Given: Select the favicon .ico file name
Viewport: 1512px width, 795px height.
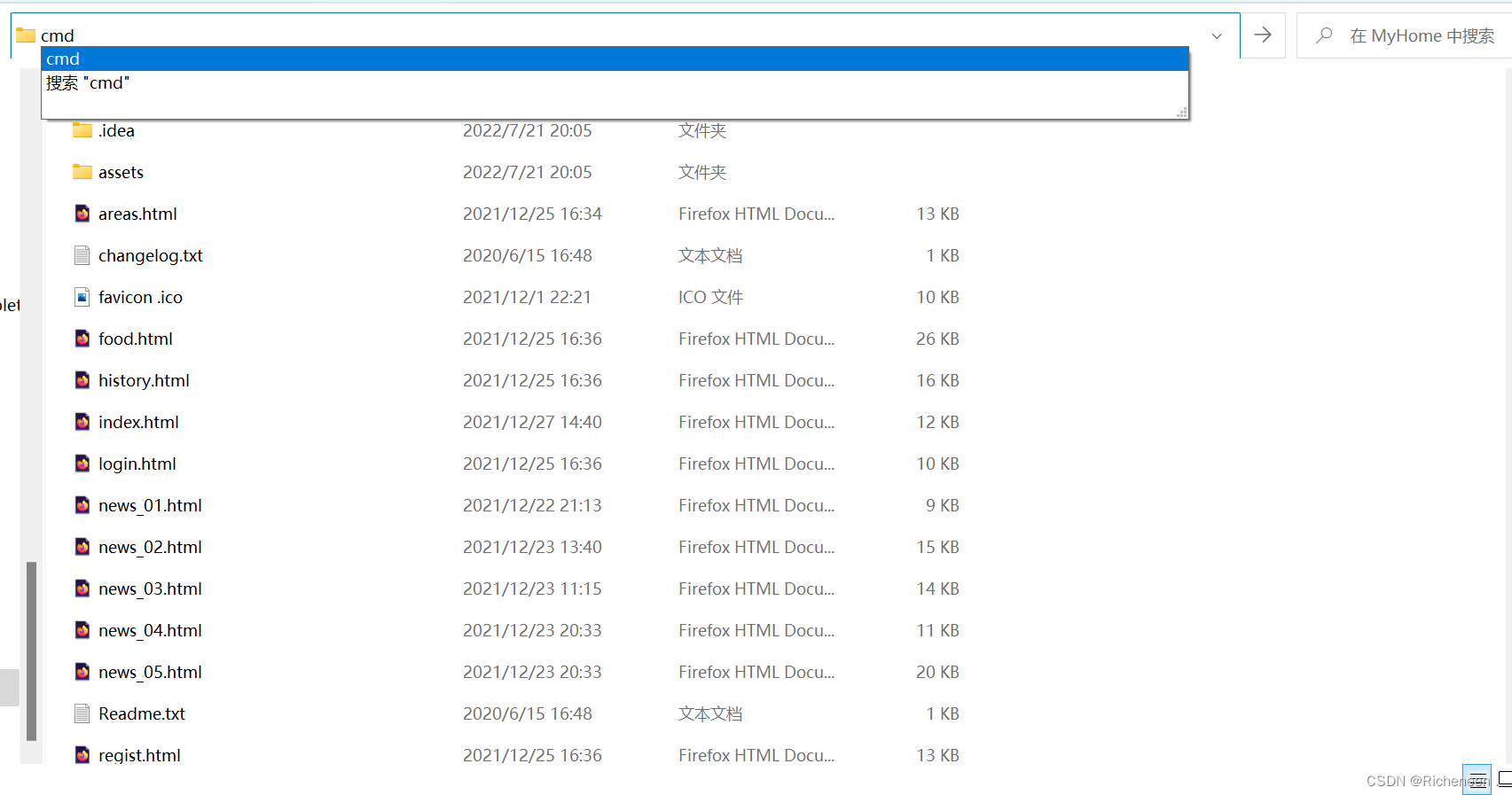Looking at the screenshot, I should click(x=140, y=297).
